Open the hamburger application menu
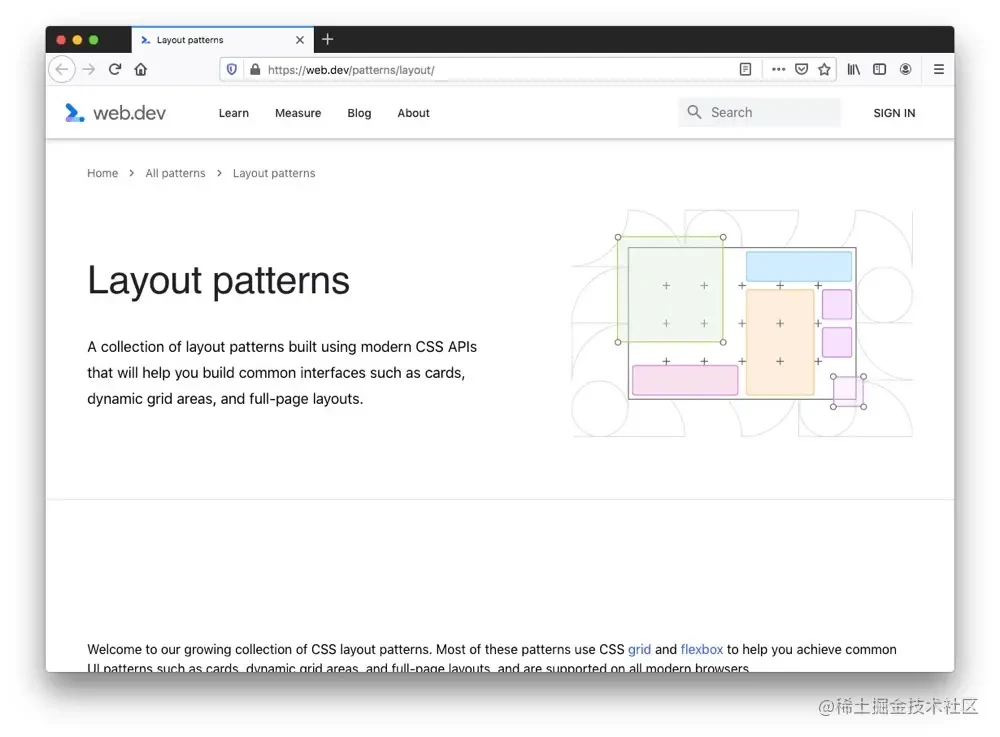Screen dimensions: 1000x737 939,69
